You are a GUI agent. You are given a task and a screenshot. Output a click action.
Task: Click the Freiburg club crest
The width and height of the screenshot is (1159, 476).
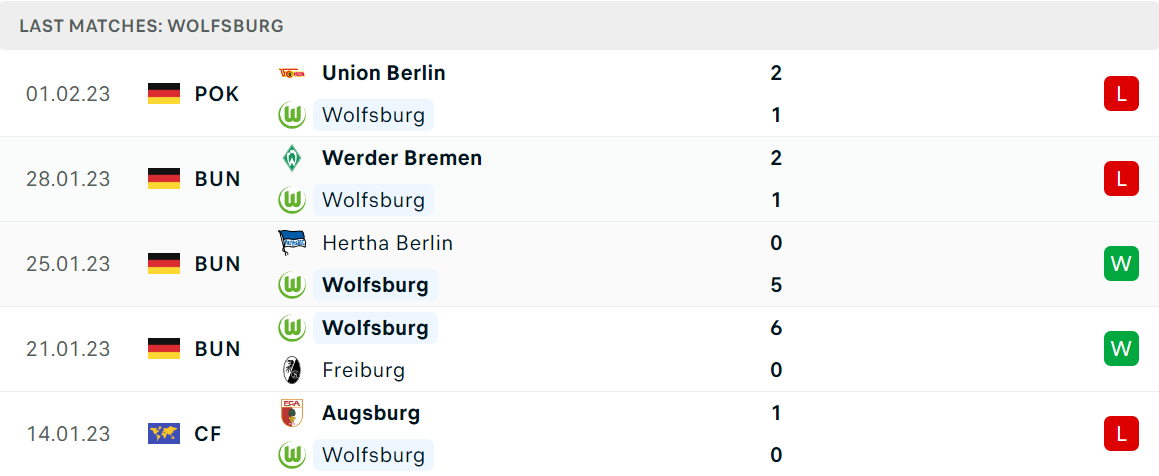tap(292, 370)
